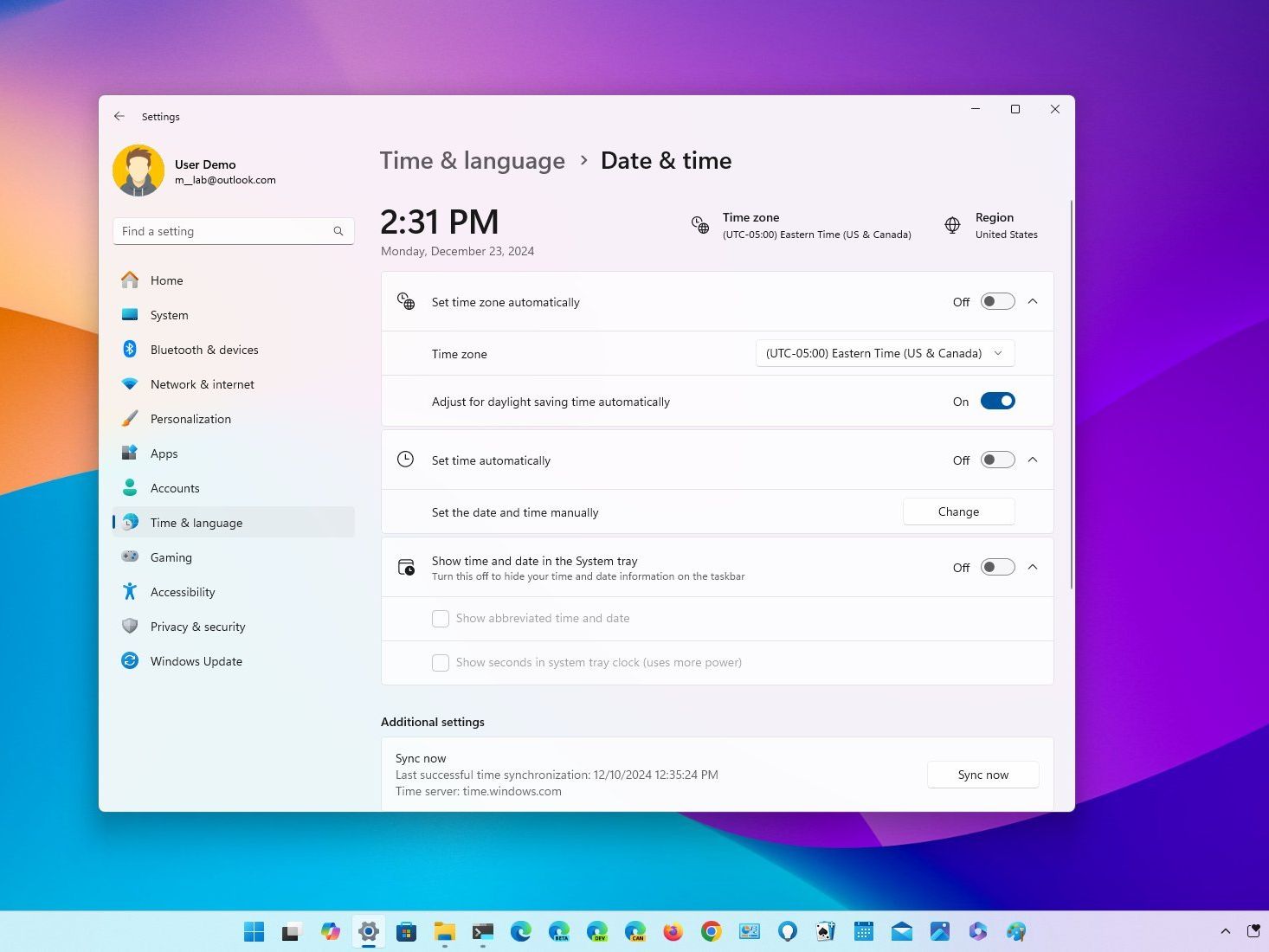The height and width of the screenshot is (952, 1269).
Task: Select Time & language in the breadcrumb
Action: pos(473,160)
